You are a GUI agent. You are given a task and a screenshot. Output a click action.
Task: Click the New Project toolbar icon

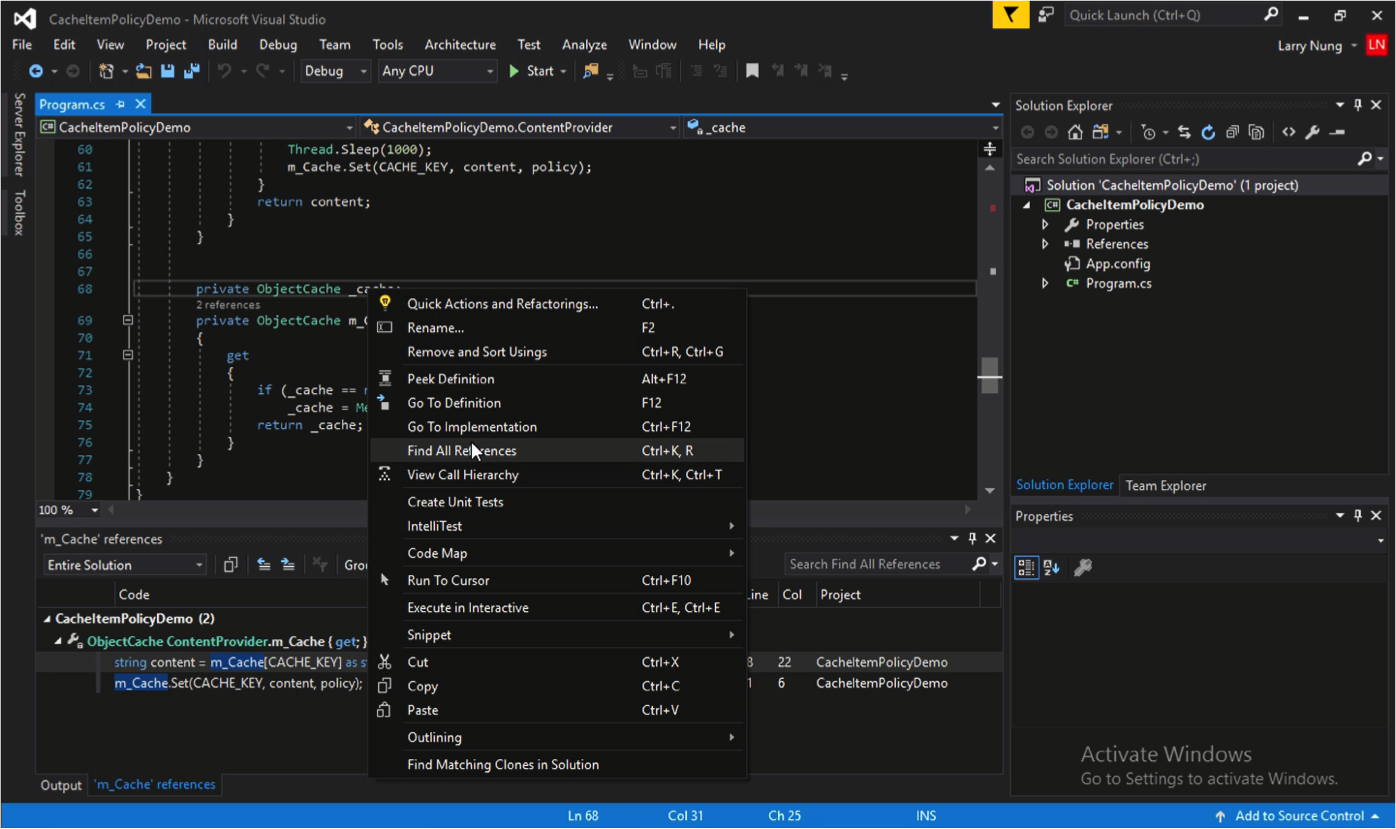click(106, 71)
